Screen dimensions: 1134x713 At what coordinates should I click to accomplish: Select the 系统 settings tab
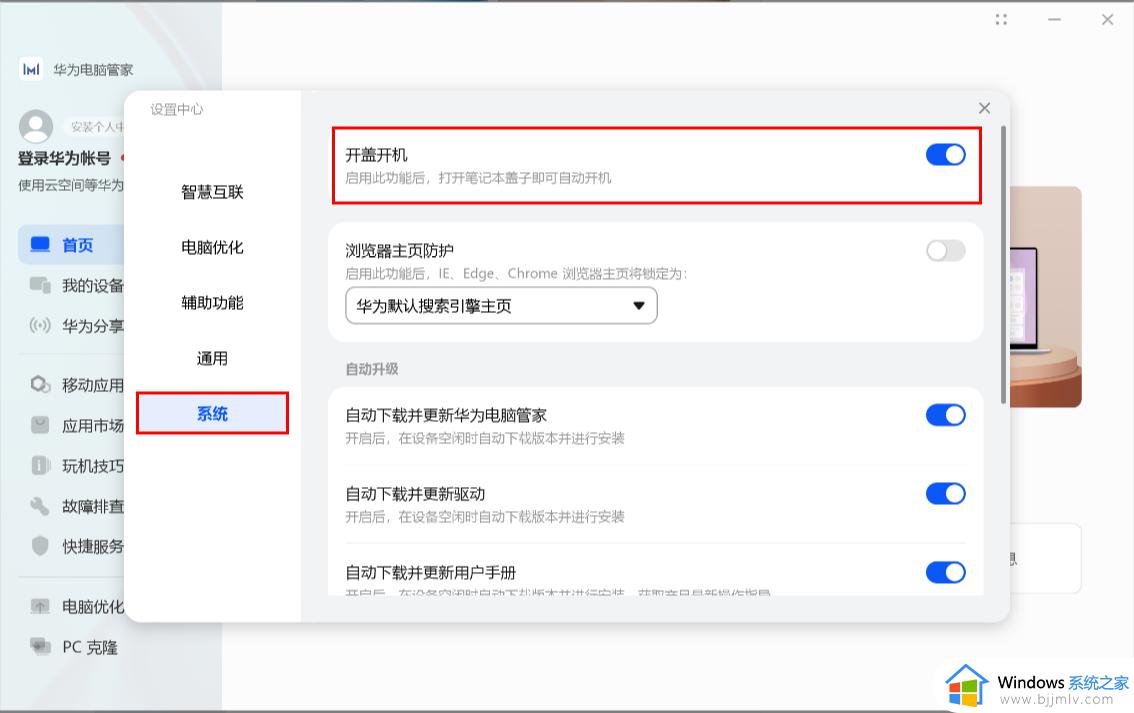(212, 414)
